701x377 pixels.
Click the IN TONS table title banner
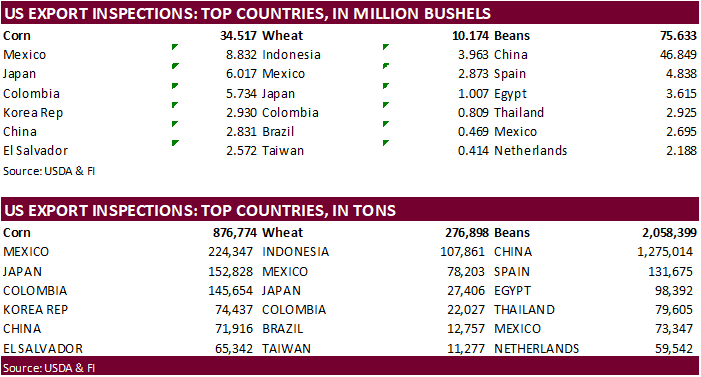tap(350, 210)
